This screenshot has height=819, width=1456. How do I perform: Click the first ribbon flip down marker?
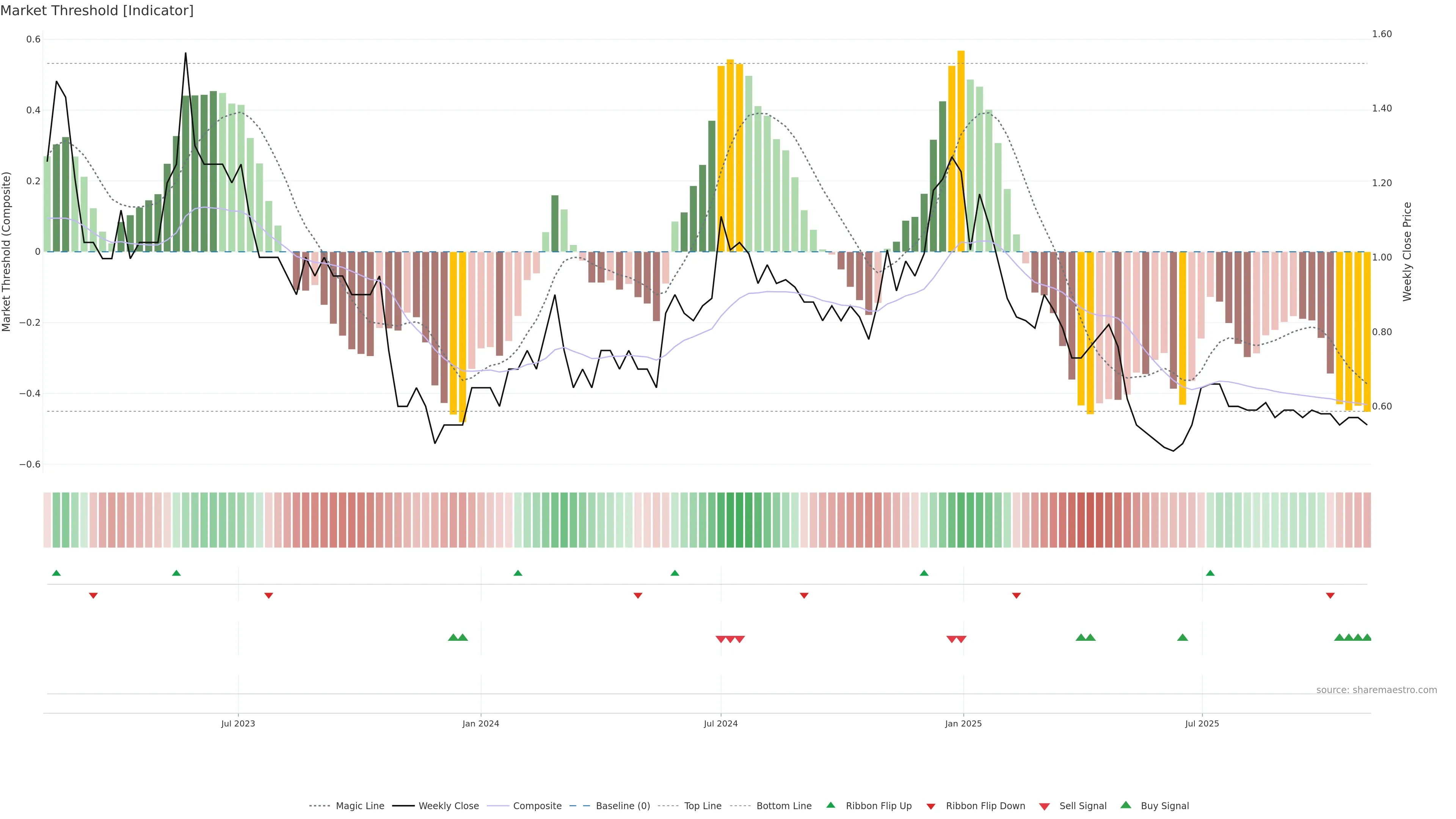tap(93, 595)
